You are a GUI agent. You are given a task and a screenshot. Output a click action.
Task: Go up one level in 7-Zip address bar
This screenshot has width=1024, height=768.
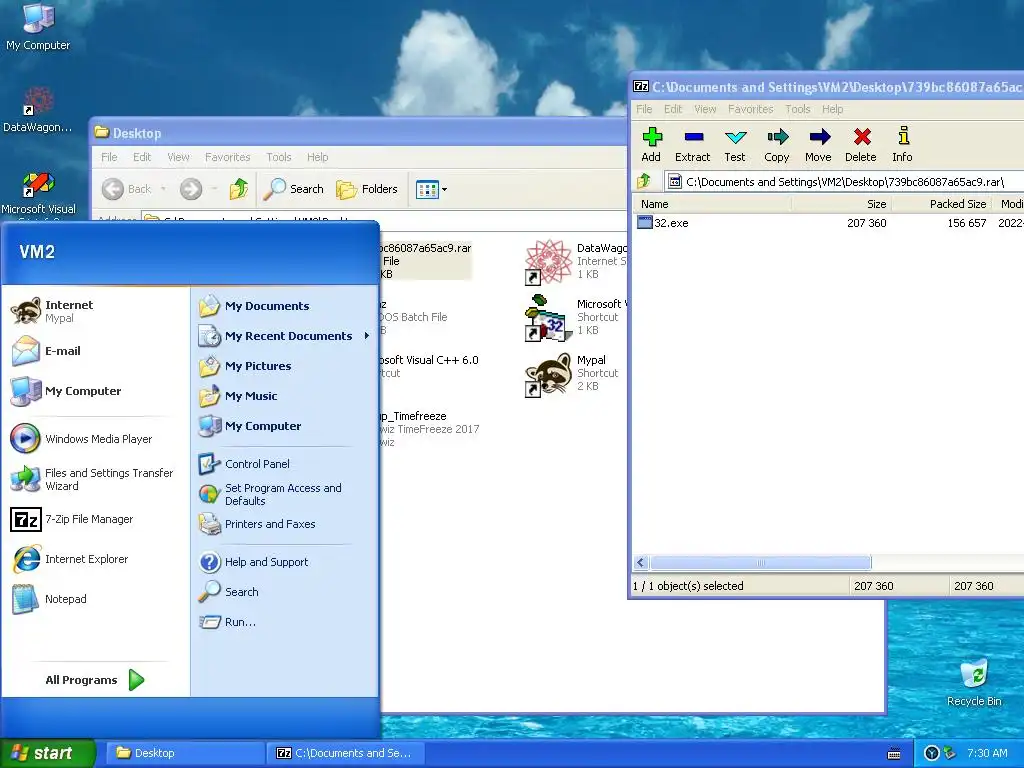pyautogui.click(x=644, y=182)
